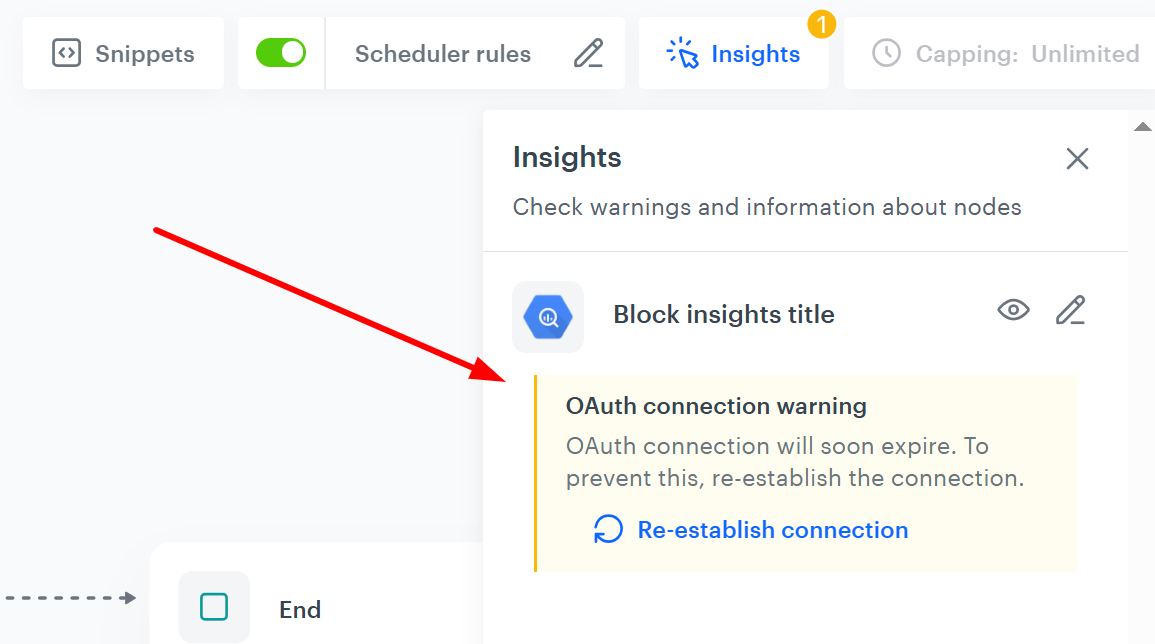Image resolution: width=1155 pixels, height=644 pixels.
Task: Toggle visibility with the eye icon
Action: coord(1013,310)
